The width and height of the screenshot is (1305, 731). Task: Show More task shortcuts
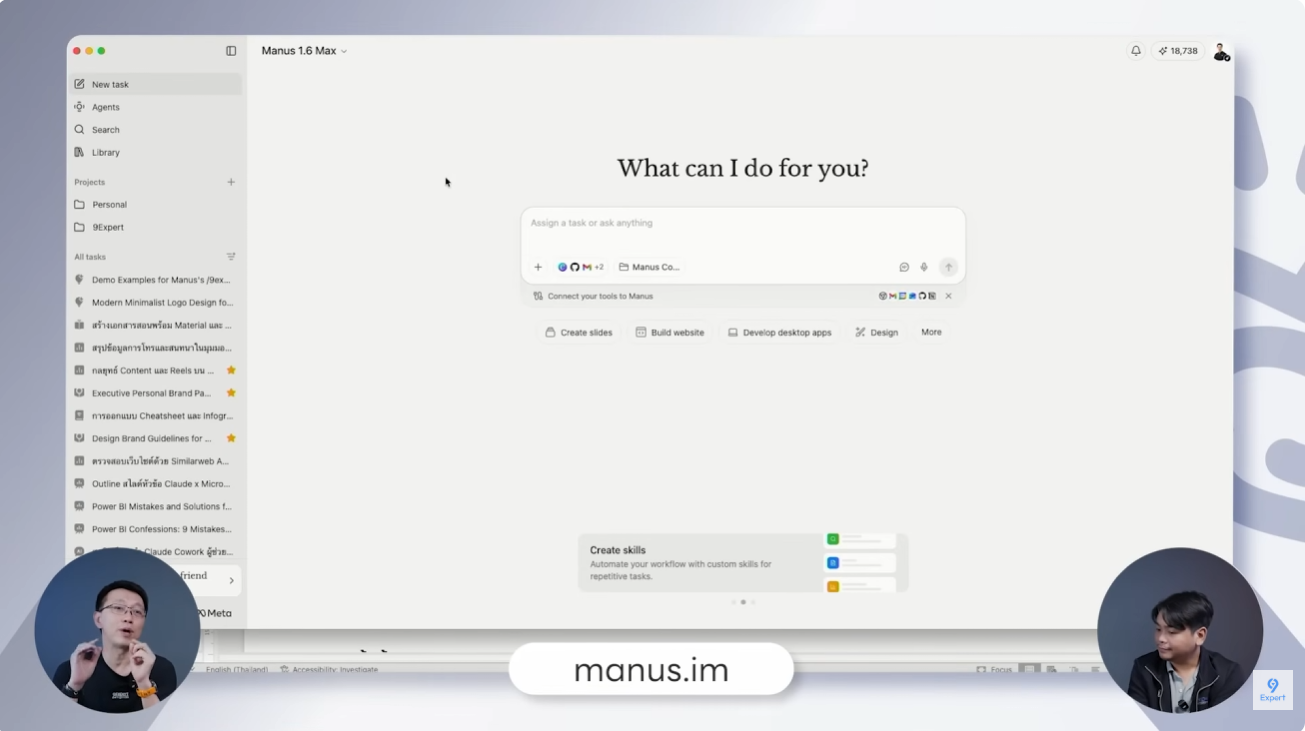[931, 332]
